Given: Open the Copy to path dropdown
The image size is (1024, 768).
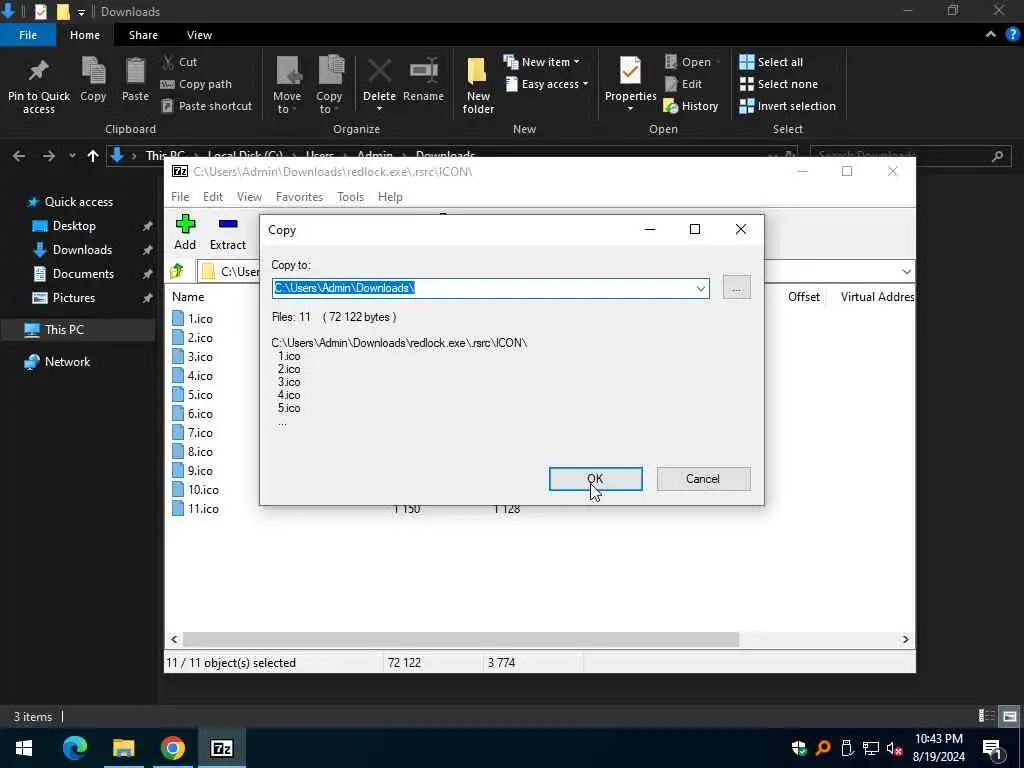Looking at the screenshot, I should click(x=700, y=288).
